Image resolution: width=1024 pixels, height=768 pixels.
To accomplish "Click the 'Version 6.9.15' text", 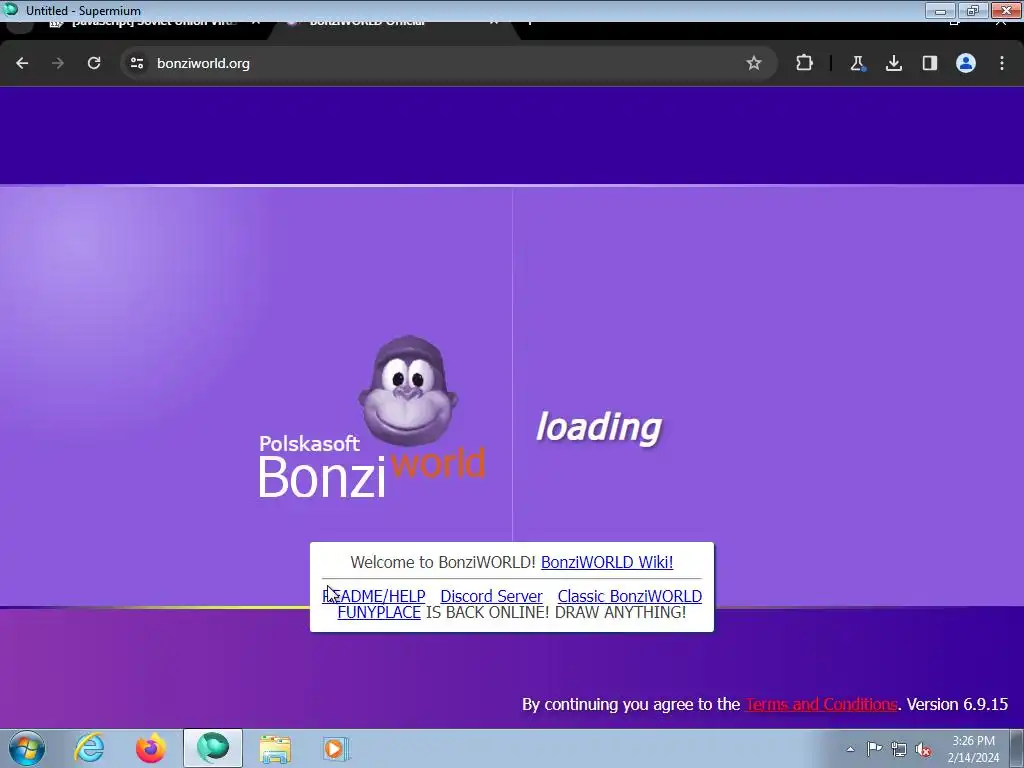I will point(957,704).
